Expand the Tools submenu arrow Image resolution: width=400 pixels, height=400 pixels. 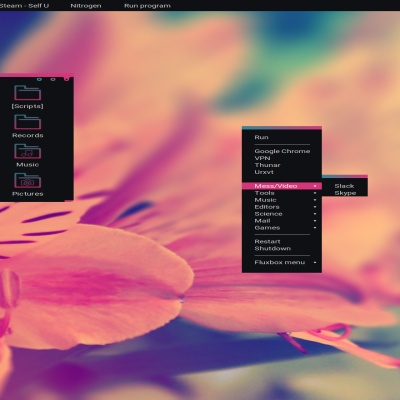pos(315,193)
